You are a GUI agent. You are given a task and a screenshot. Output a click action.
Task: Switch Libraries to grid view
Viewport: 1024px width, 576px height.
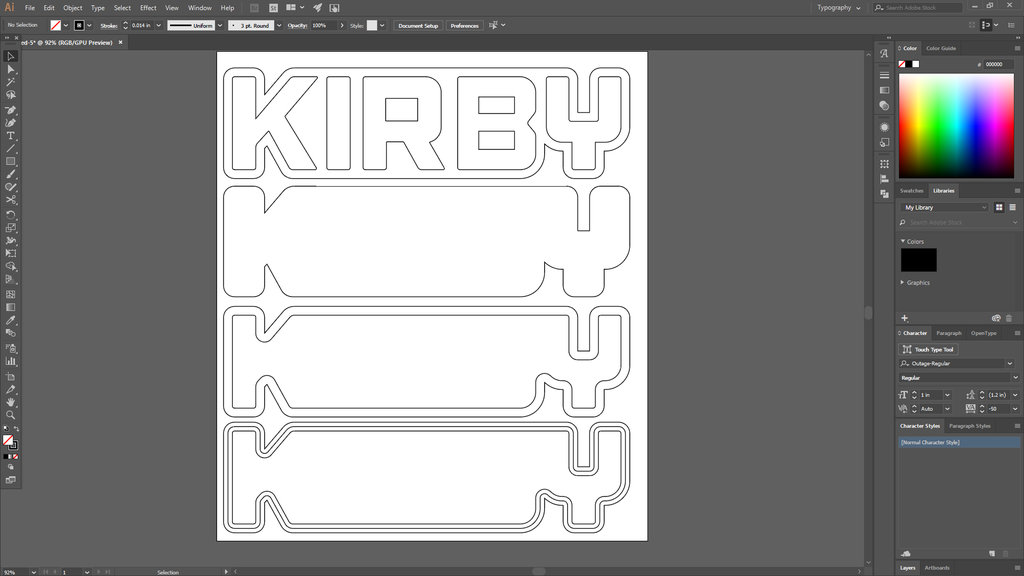999,207
